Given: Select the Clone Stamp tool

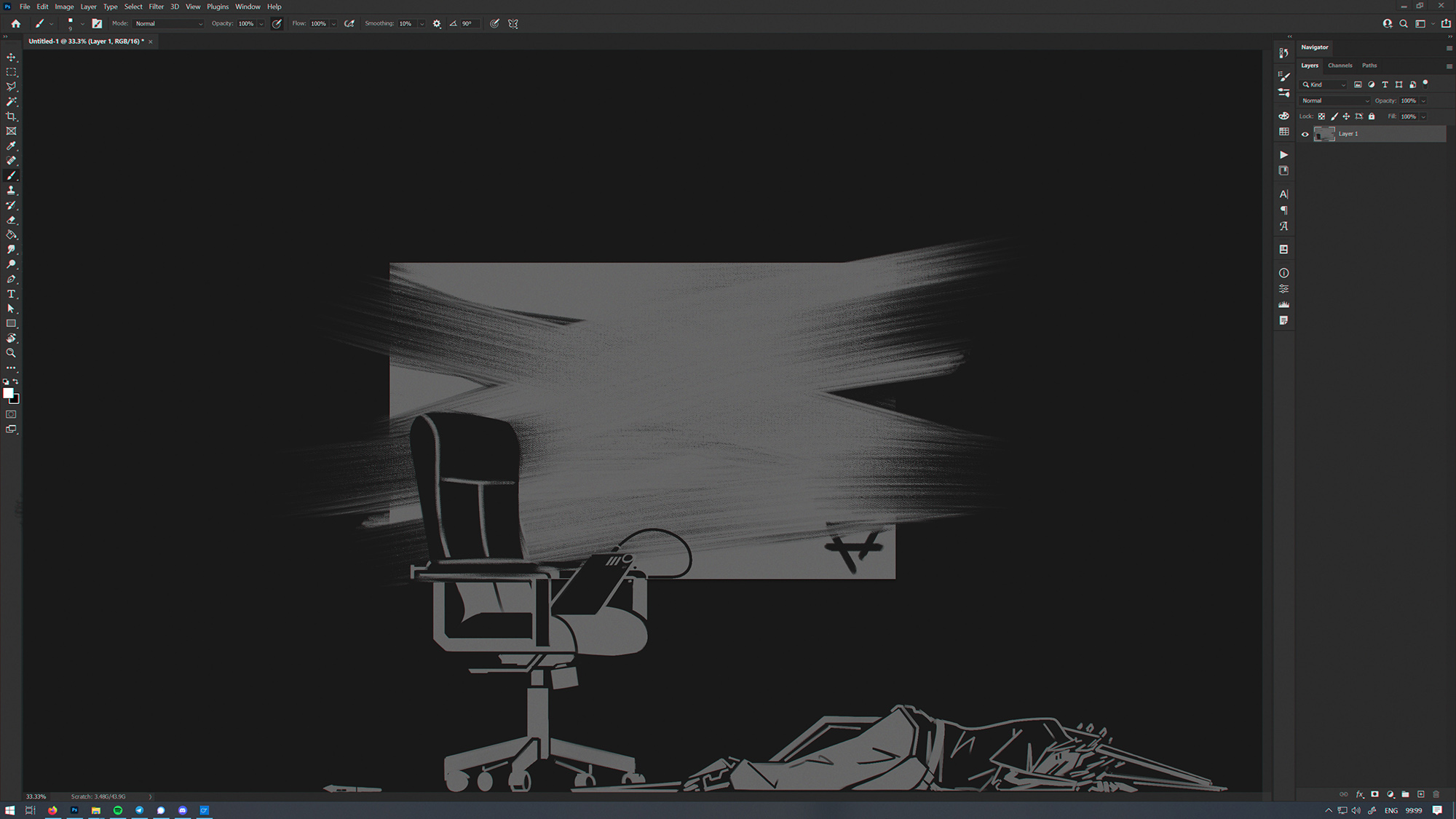Looking at the screenshot, I should pos(11,190).
